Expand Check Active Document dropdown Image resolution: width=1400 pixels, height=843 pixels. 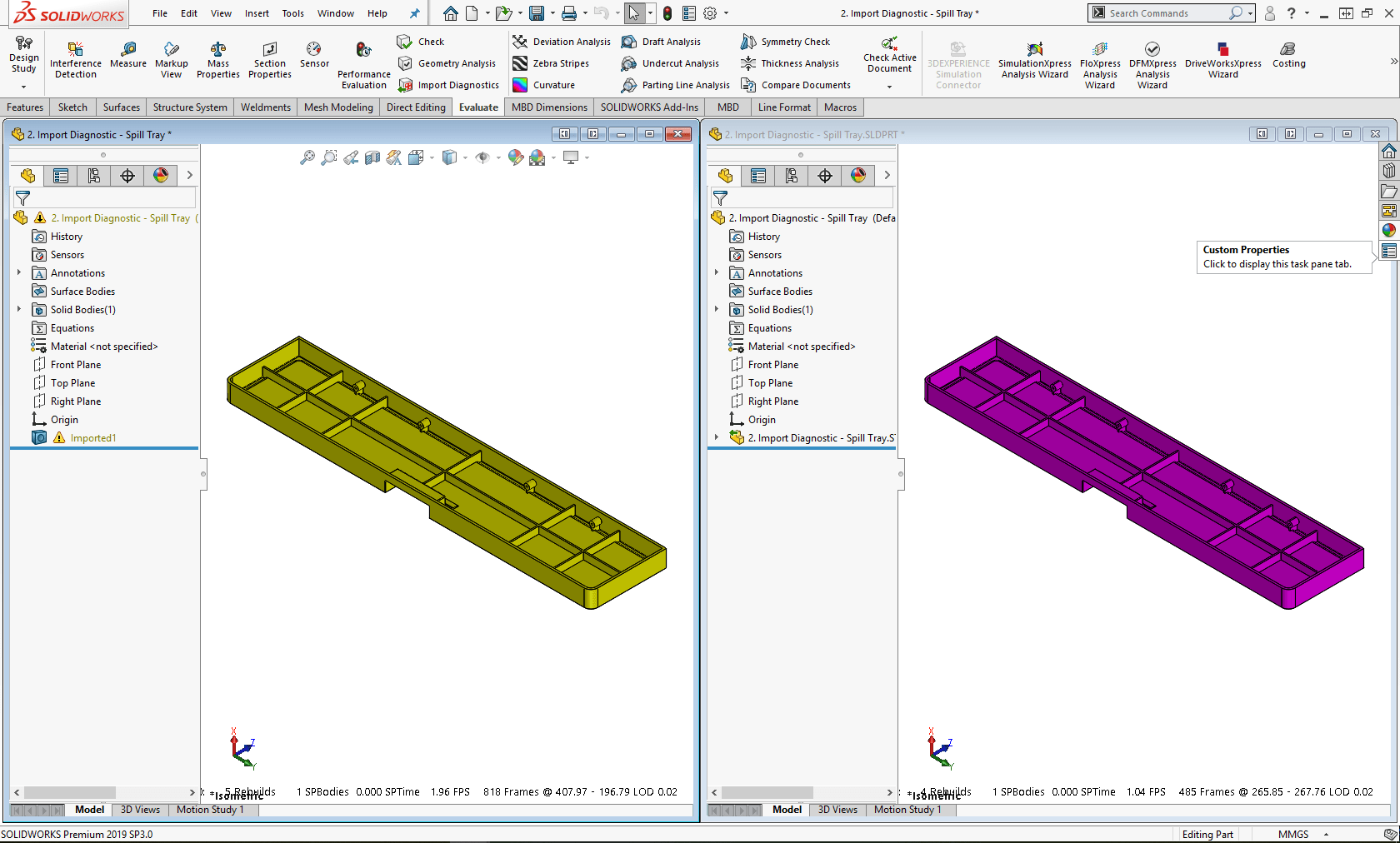pos(890,87)
